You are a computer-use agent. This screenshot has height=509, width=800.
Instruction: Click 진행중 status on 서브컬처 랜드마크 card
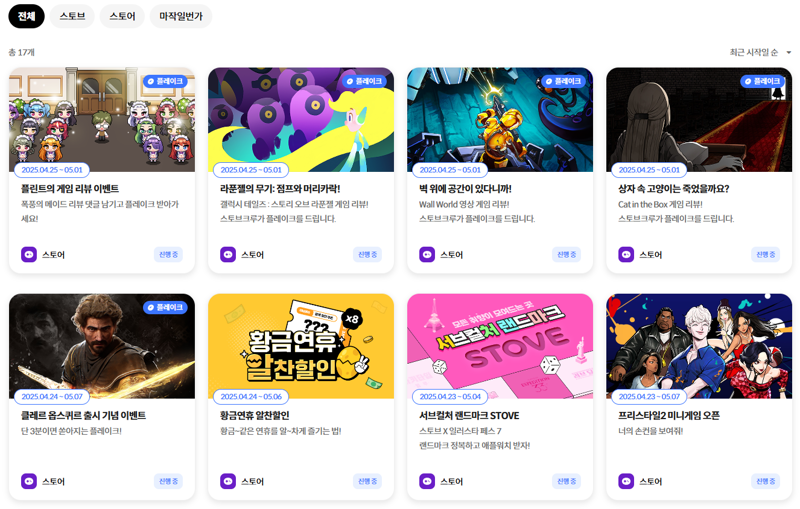[566, 481]
